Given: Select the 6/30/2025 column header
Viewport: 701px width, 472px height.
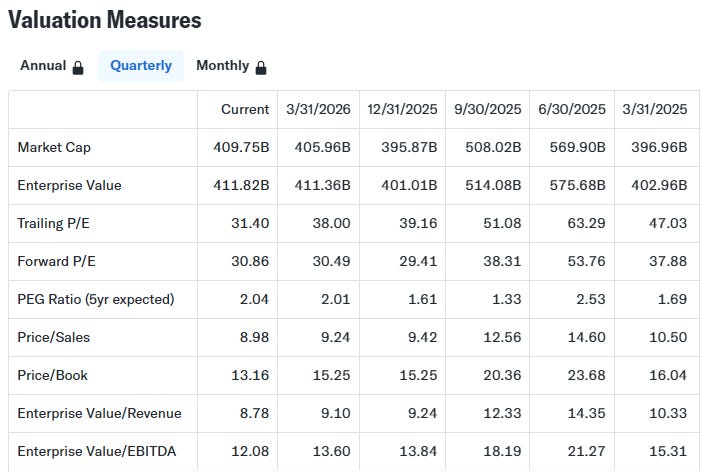Looking at the screenshot, I should [x=572, y=110].
